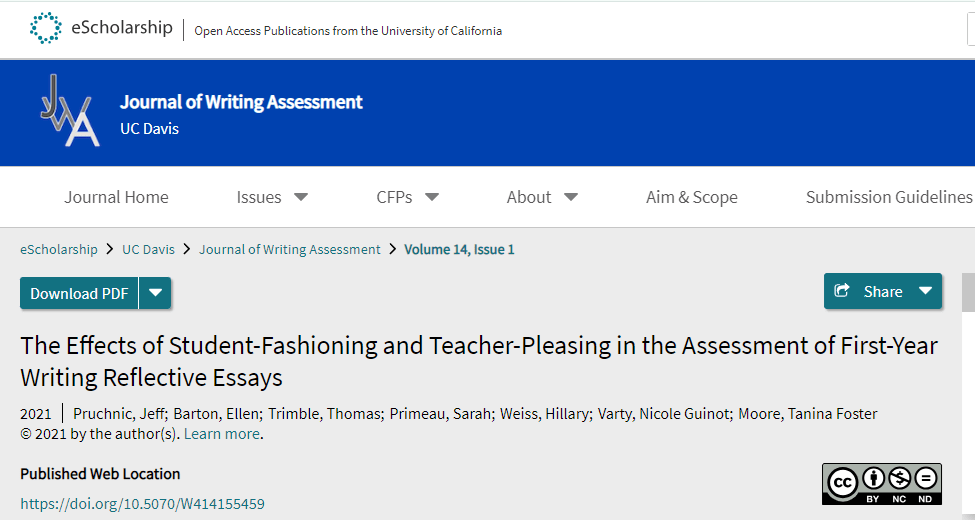Click the article title heading

pyautogui.click(x=479, y=361)
